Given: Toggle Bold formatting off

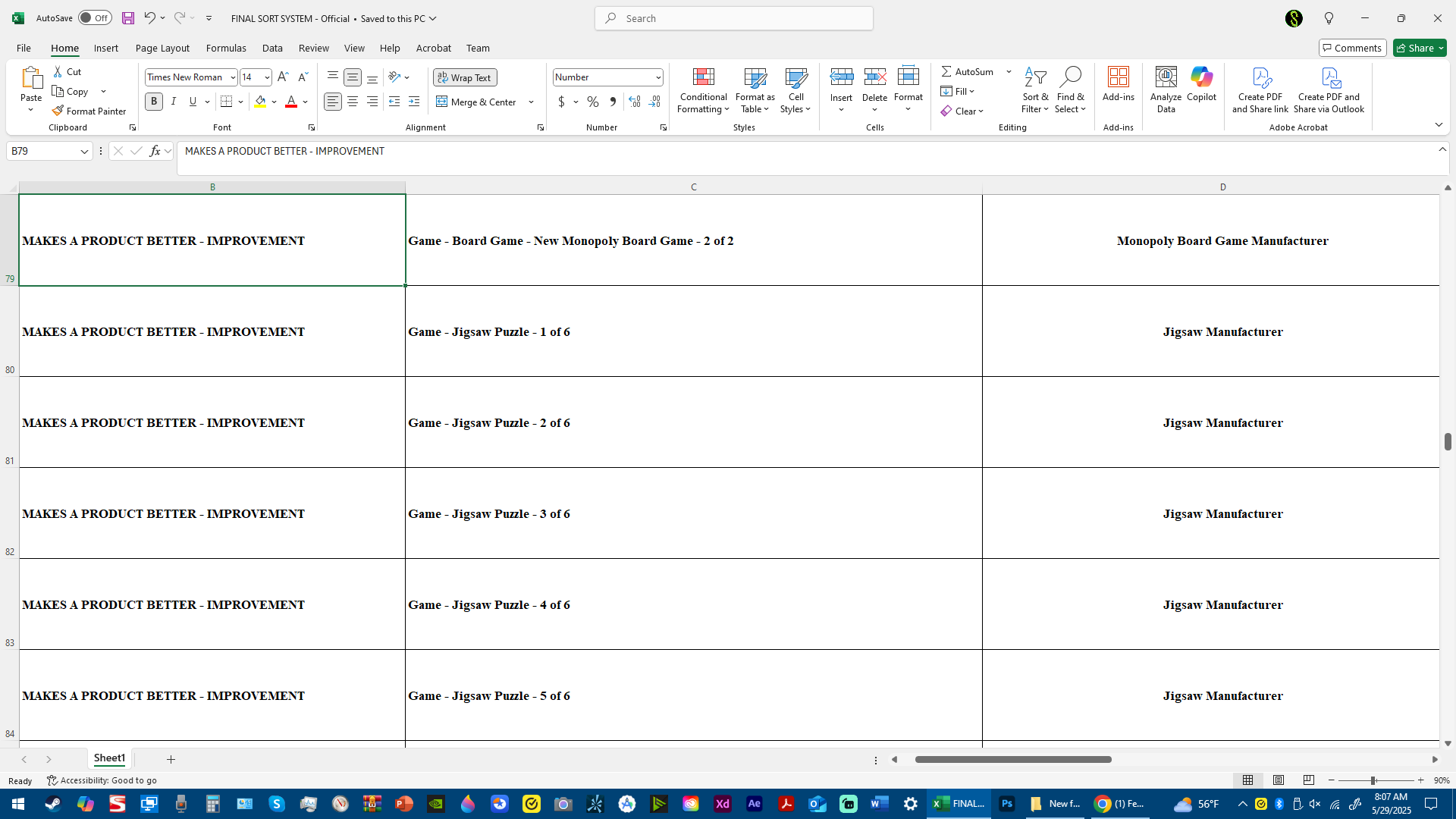Looking at the screenshot, I should tap(154, 102).
